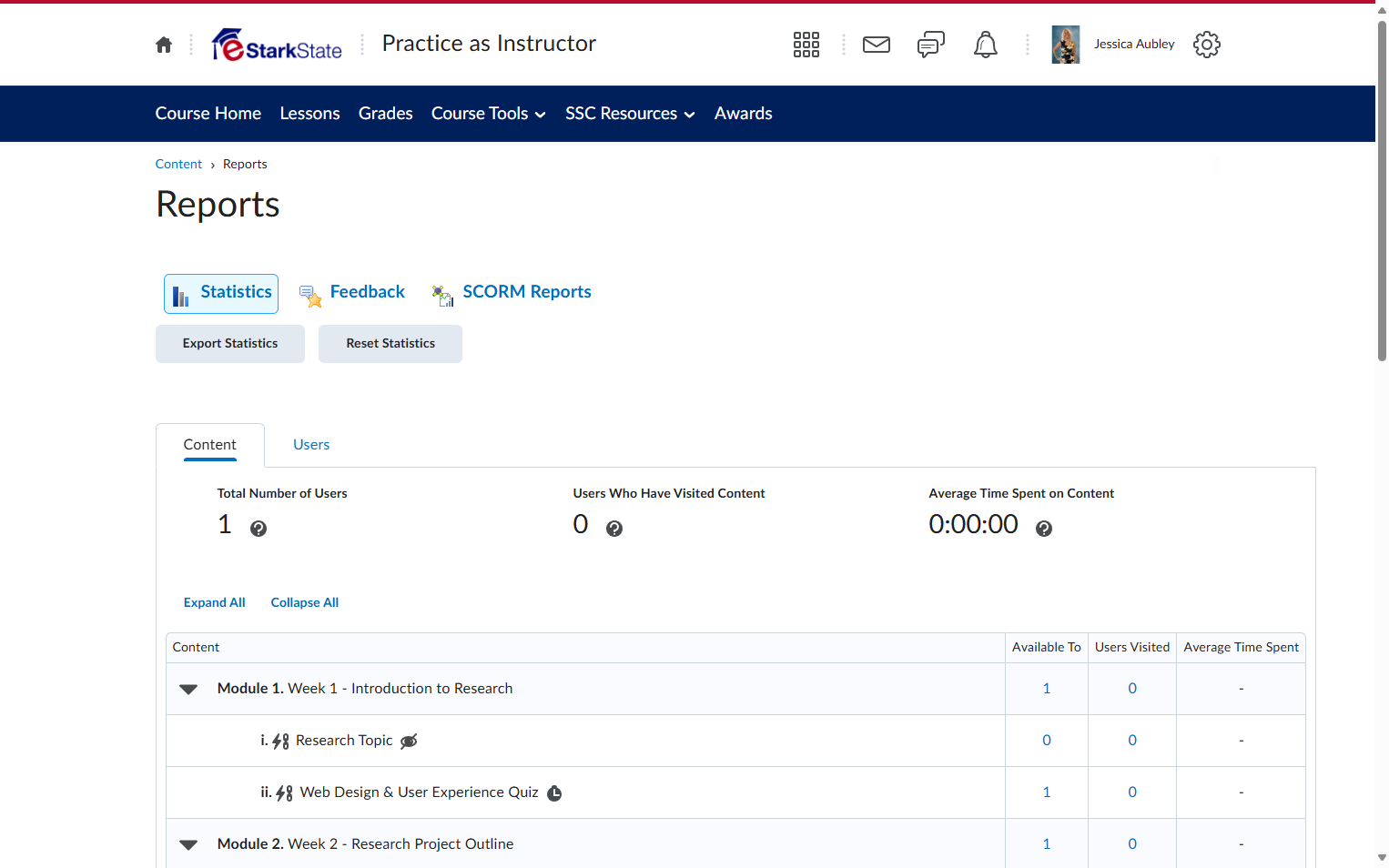Image resolution: width=1389 pixels, height=868 pixels.
Task: Show help for Users Who Have Visited Content
Action: coord(614,529)
